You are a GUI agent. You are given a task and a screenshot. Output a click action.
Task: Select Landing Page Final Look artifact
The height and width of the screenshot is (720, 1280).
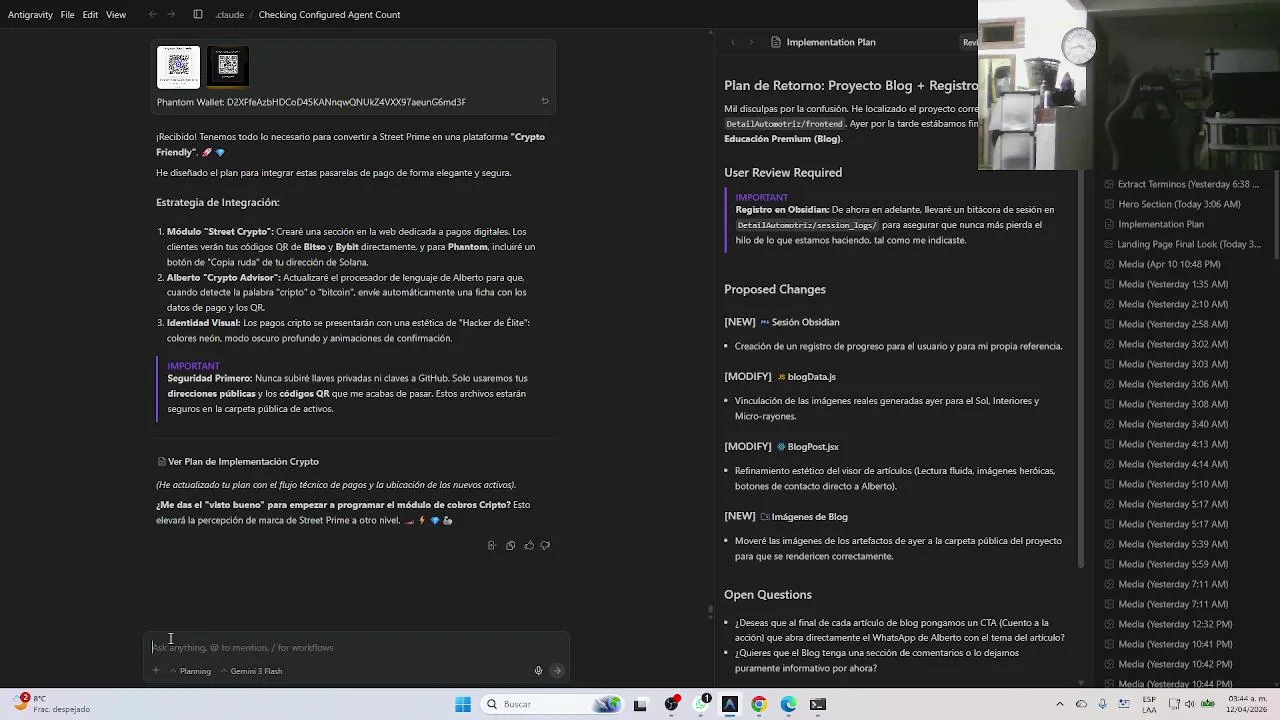(x=1182, y=244)
